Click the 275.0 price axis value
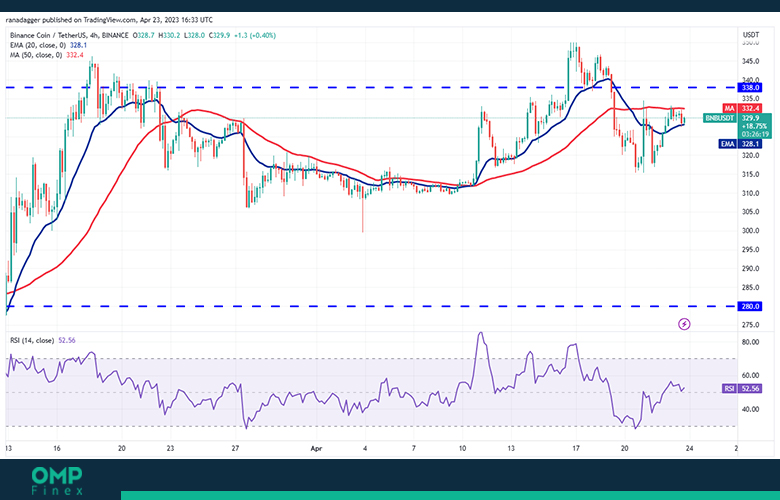 [751, 325]
